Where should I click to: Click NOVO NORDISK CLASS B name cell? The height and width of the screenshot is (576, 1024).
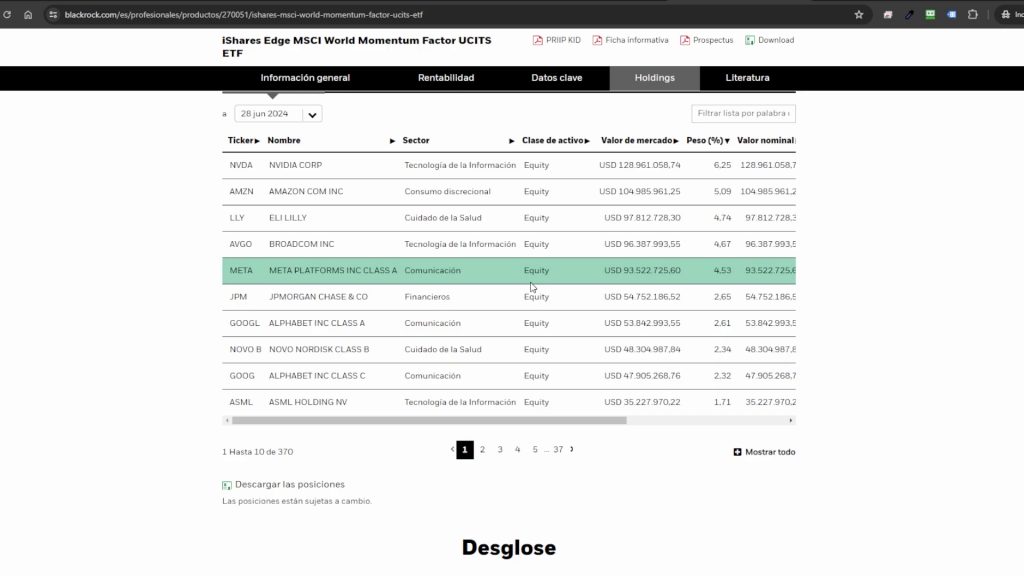coord(319,349)
